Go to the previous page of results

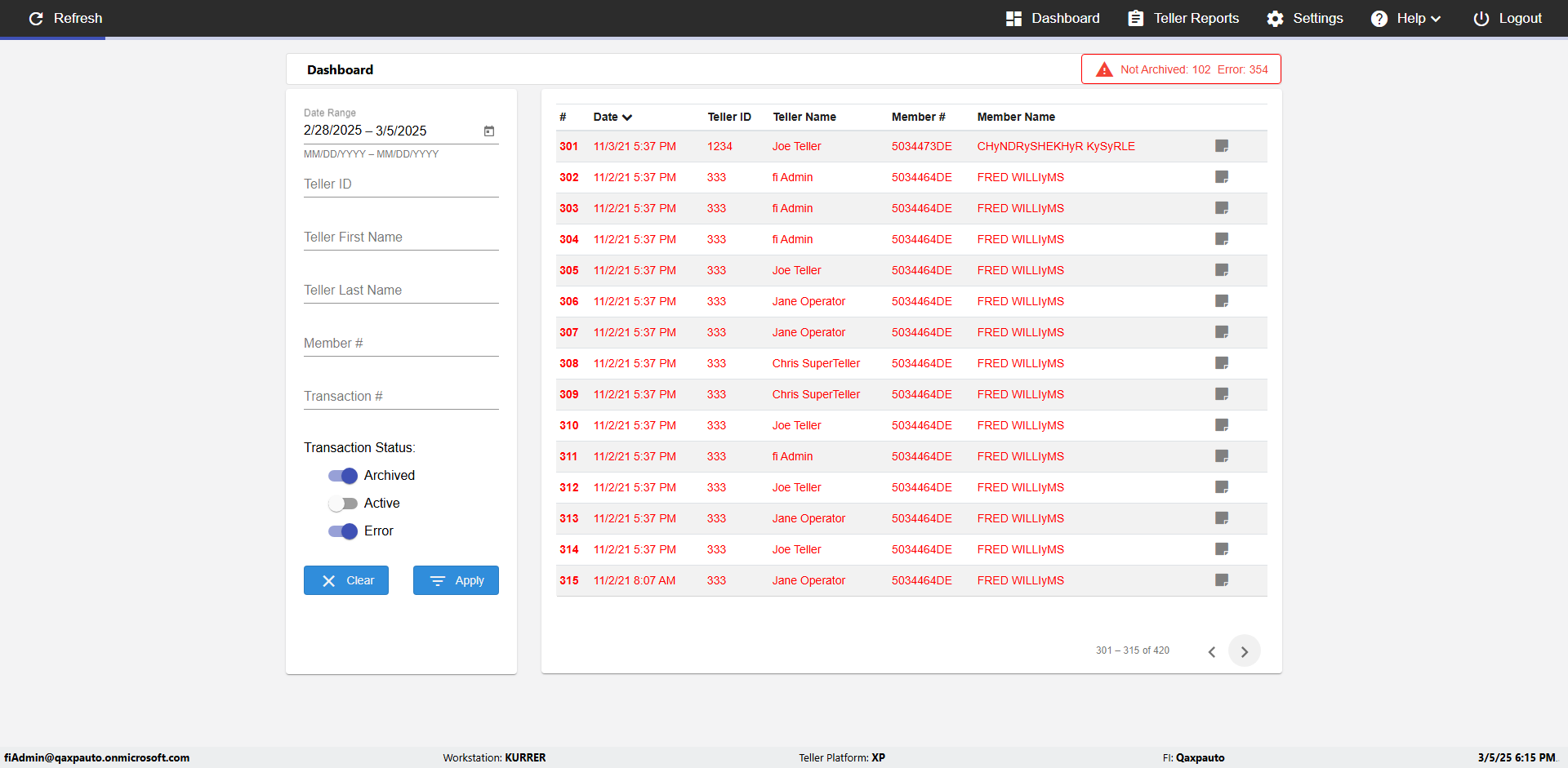(1212, 651)
